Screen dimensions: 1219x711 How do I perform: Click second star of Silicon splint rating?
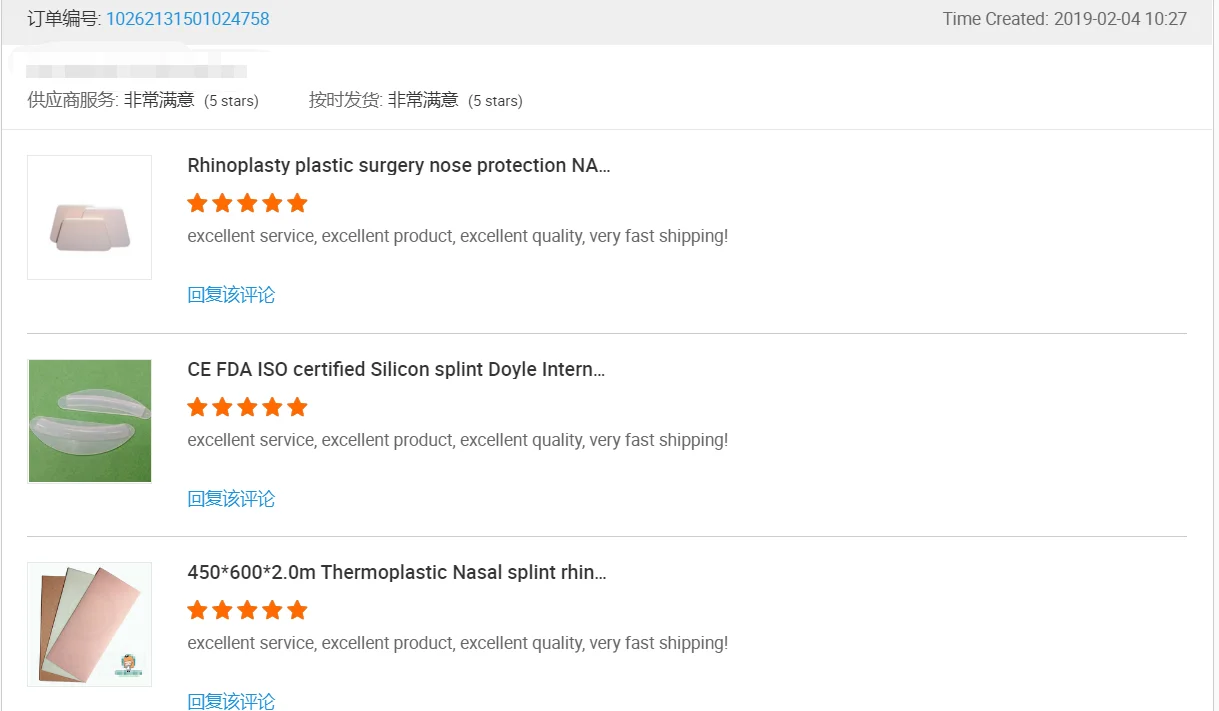pos(222,407)
